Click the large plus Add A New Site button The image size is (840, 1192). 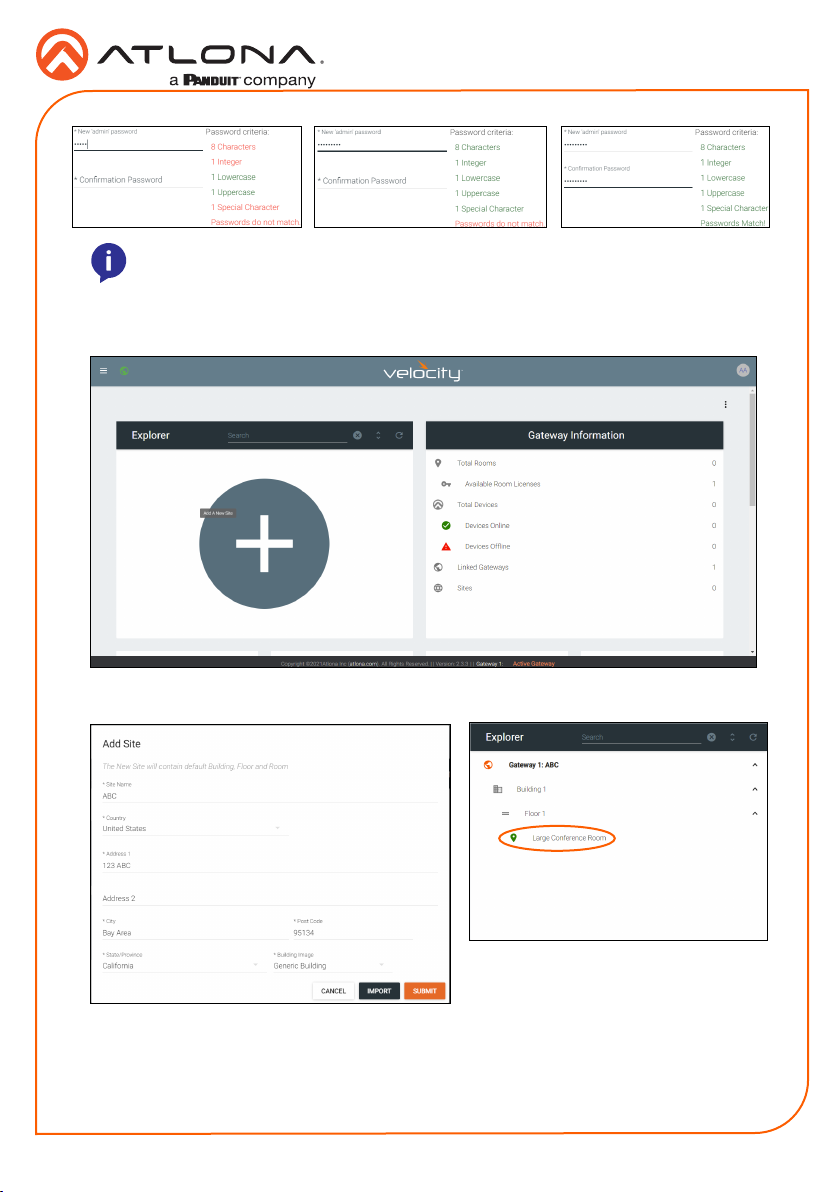[x=264, y=544]
